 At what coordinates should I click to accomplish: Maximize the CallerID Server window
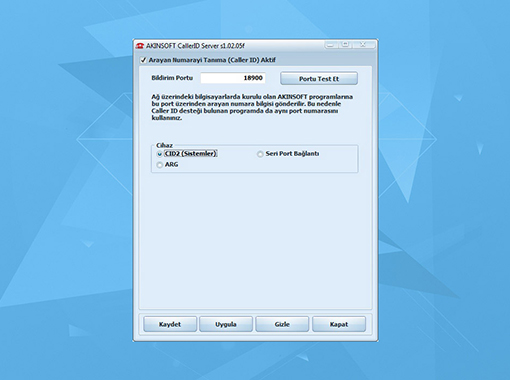(345, 45)
